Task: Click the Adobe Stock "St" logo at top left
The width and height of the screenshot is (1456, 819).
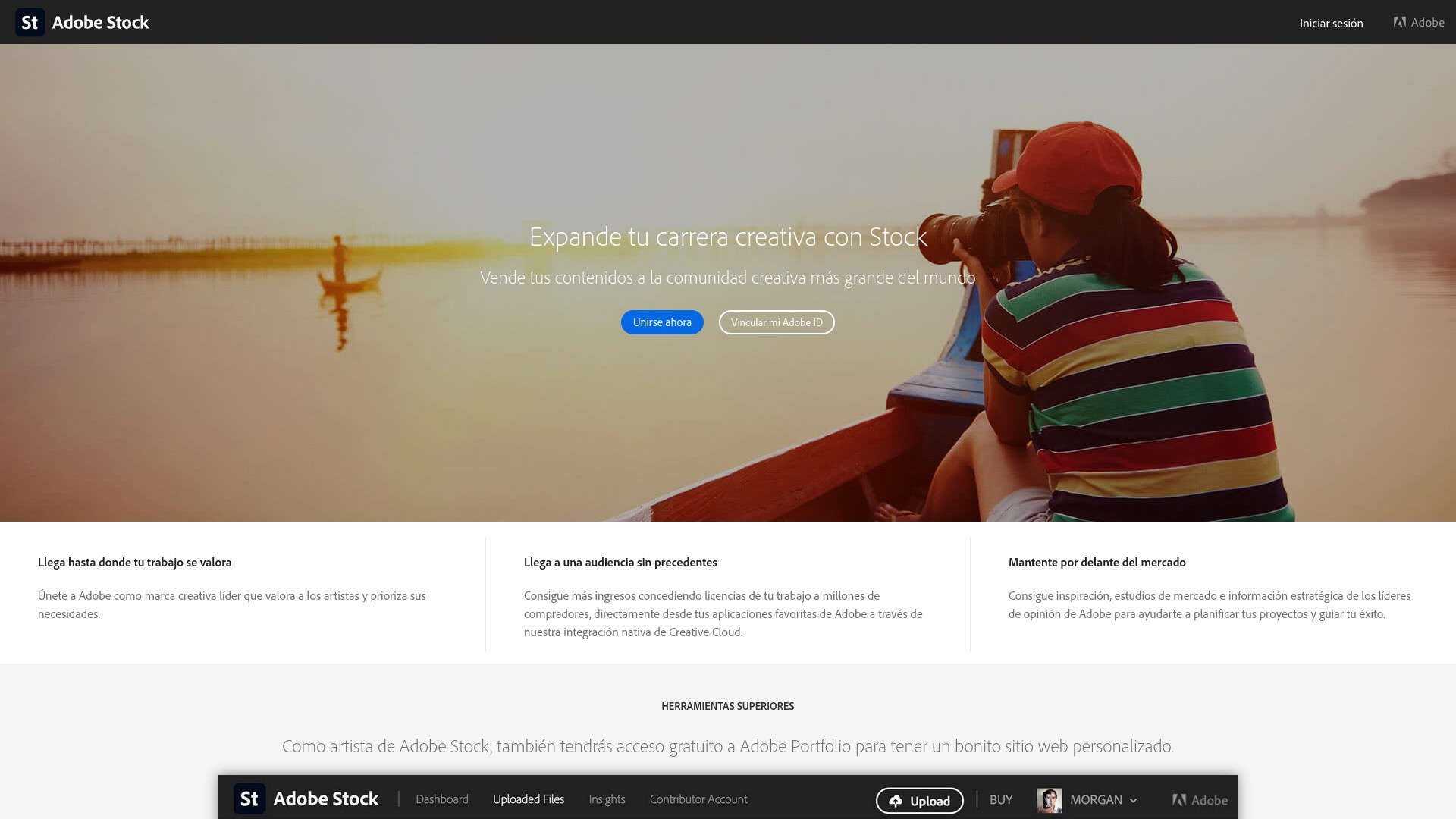Action: click(30, 22)
